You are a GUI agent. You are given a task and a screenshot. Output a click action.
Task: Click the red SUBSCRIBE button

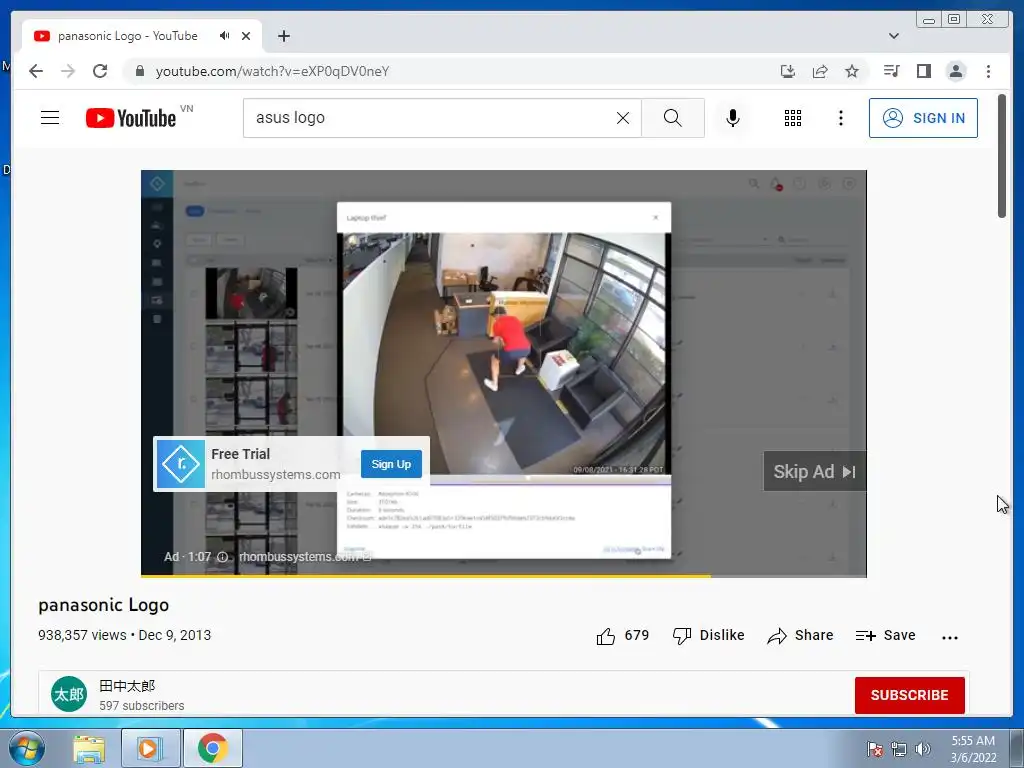click(x=910, y=695)
